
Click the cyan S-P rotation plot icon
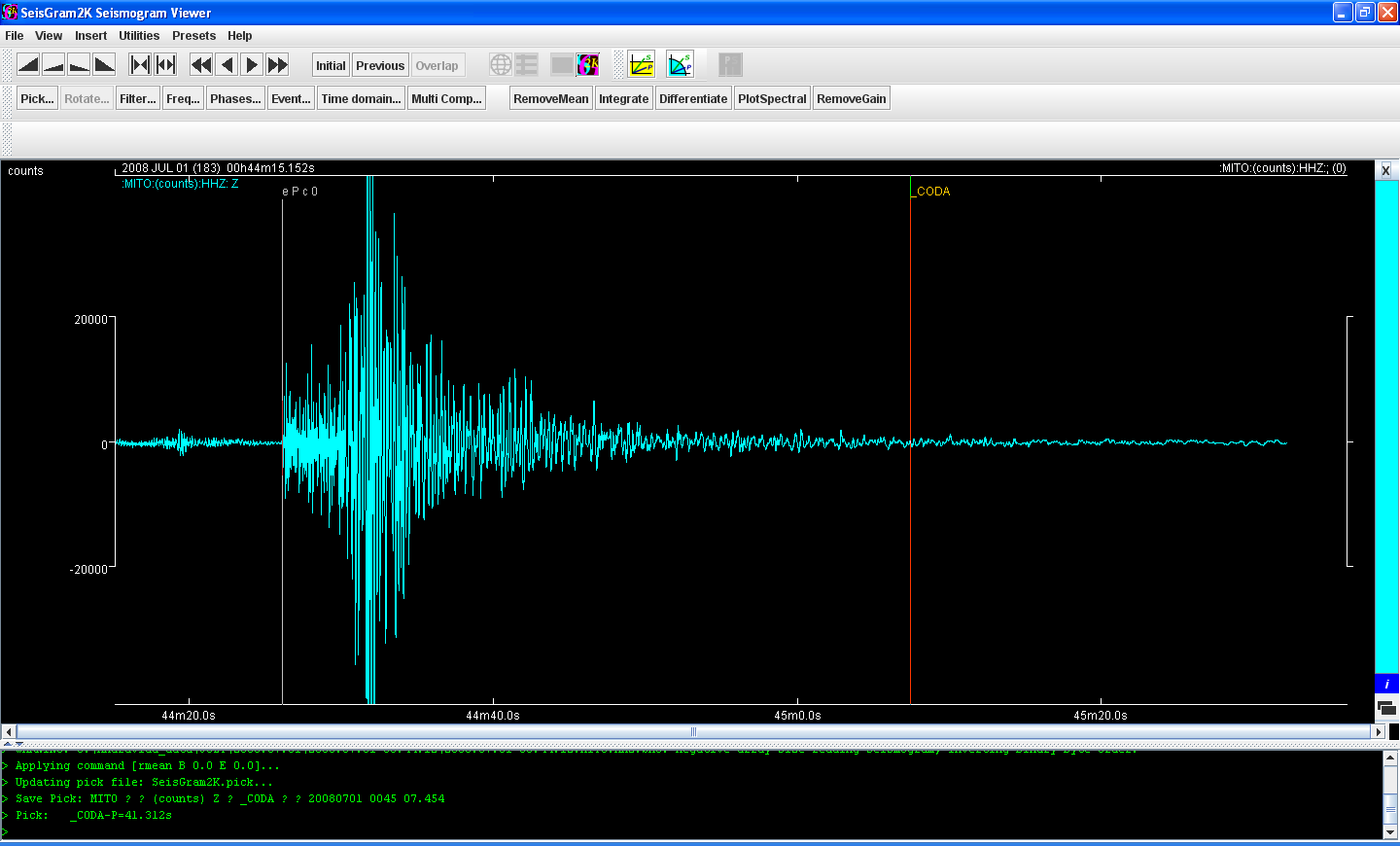[x=681, y=65]
